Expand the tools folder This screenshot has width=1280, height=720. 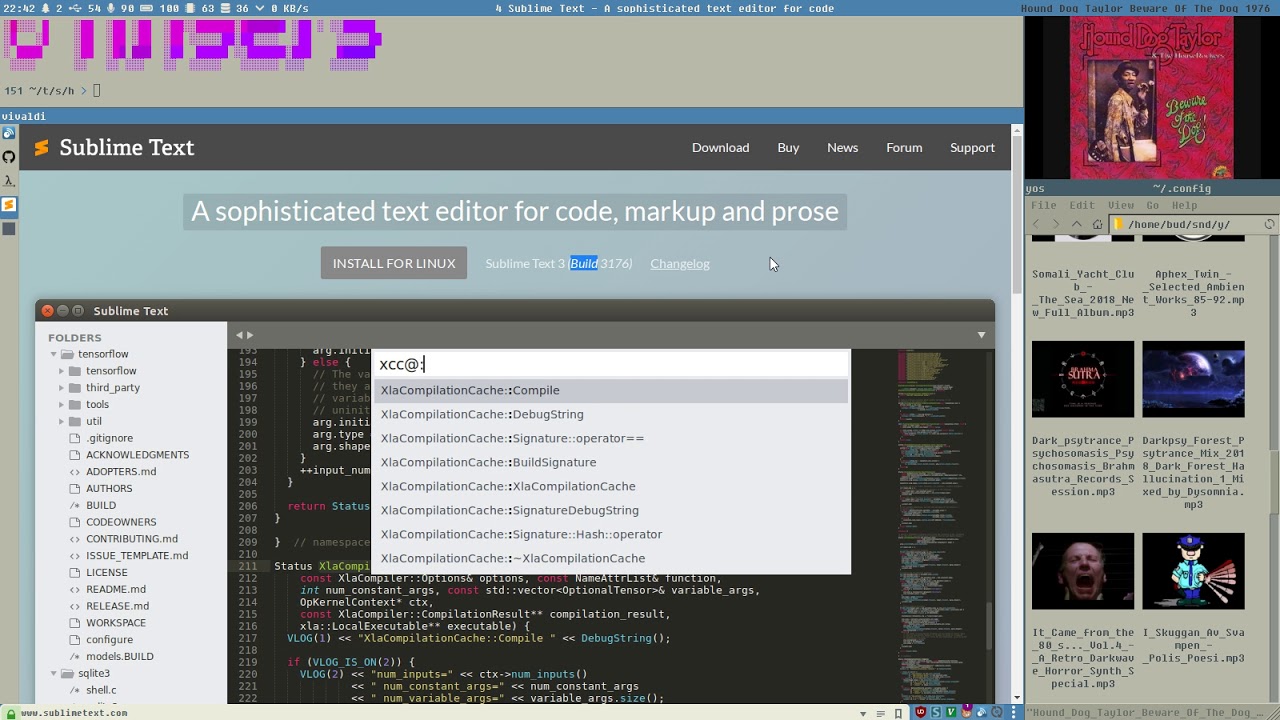click(x=62, y=405)
